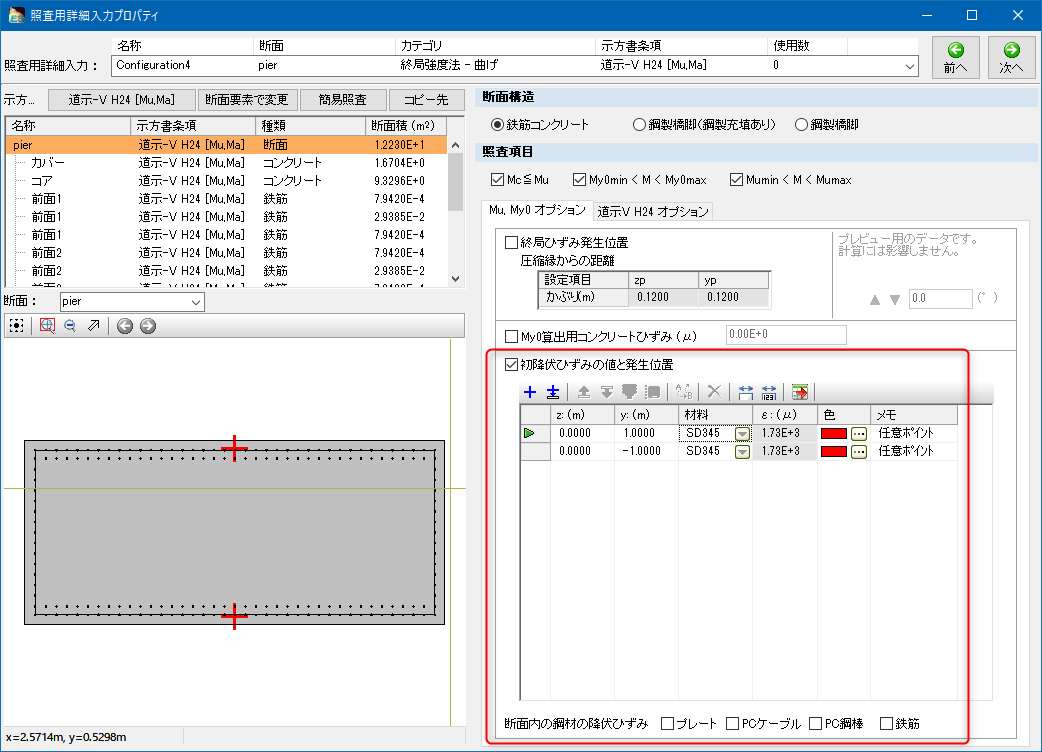Switch to the Mu, My0 オプション tab
The width and height of the screenshot is (1042, 752).
pos(535,211)
